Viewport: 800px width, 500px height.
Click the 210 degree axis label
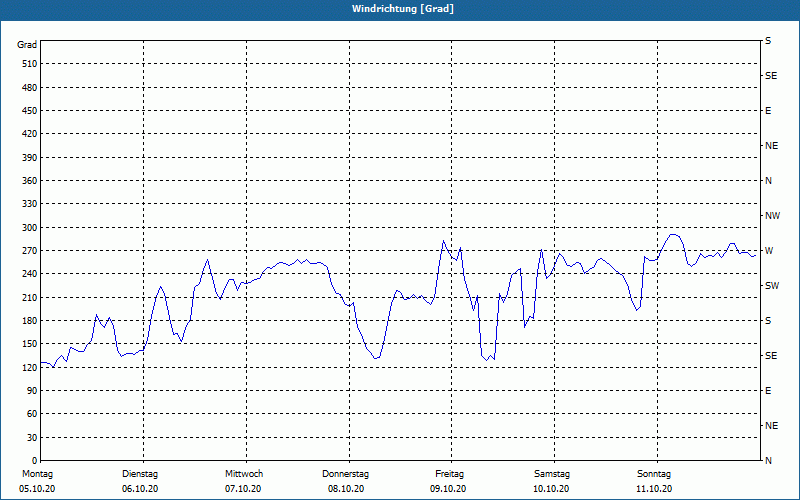(x=30, y=297)
